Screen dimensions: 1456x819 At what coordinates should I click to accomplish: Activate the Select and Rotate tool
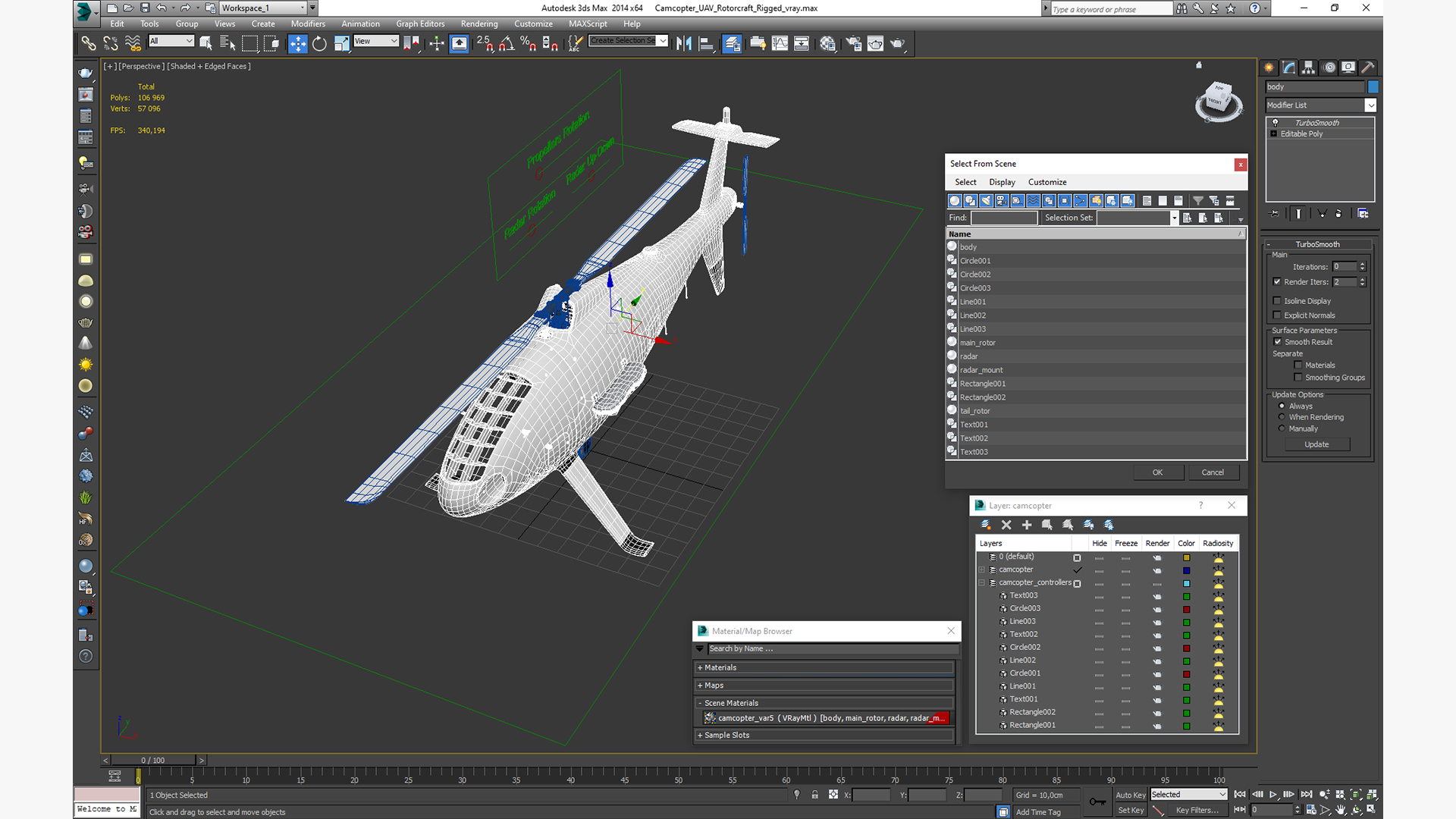(x=320, y=43)
